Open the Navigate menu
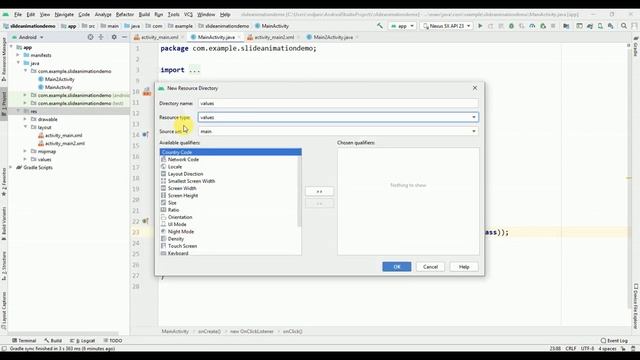 pyautogui.click(x=64, y=14)
